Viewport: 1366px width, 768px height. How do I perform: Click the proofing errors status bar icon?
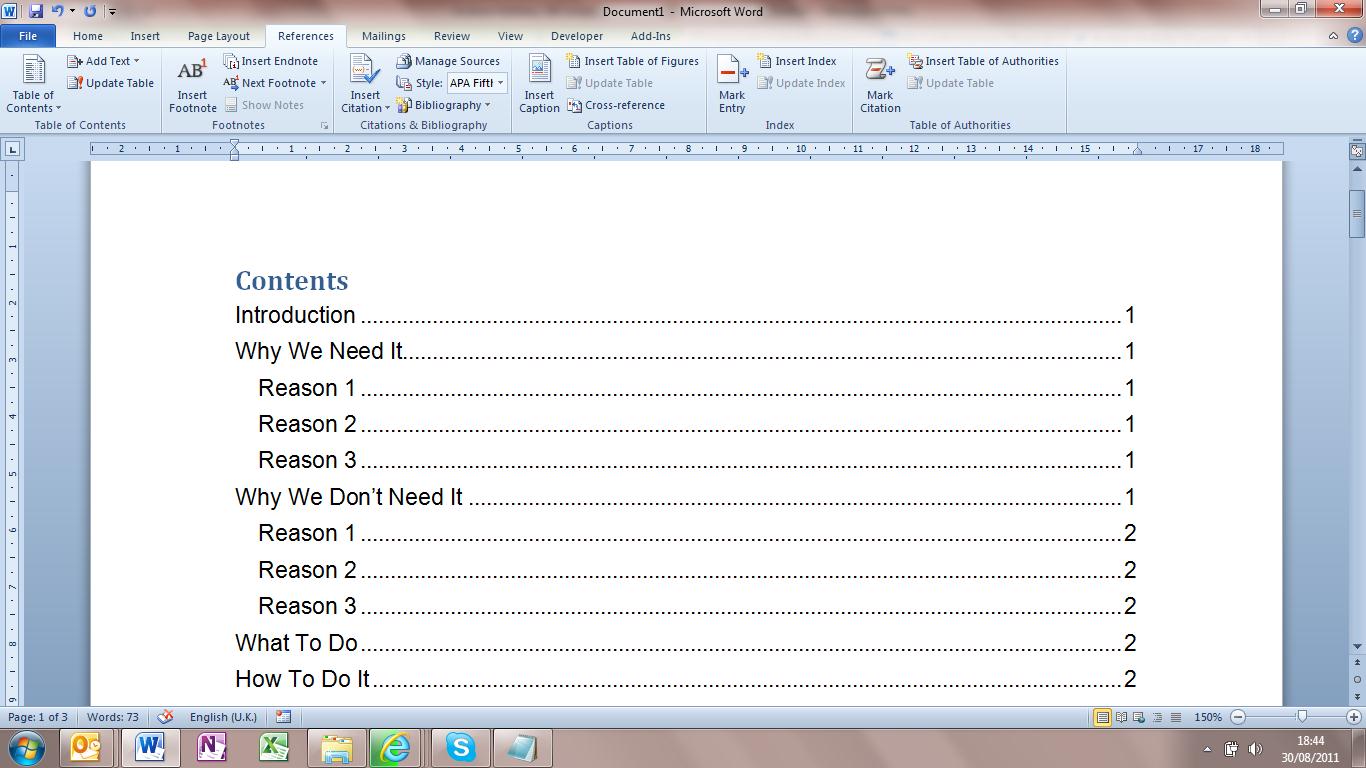coord(166,717)
